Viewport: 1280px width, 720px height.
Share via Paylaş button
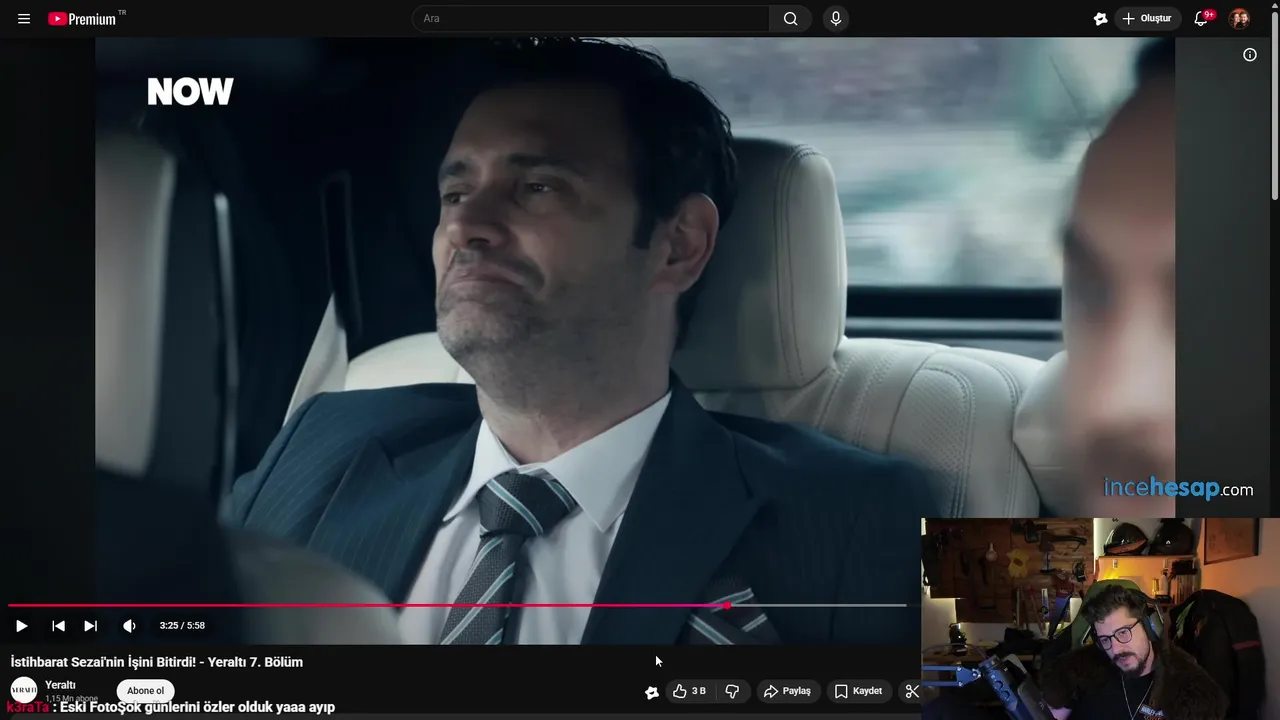click(787, 691)
